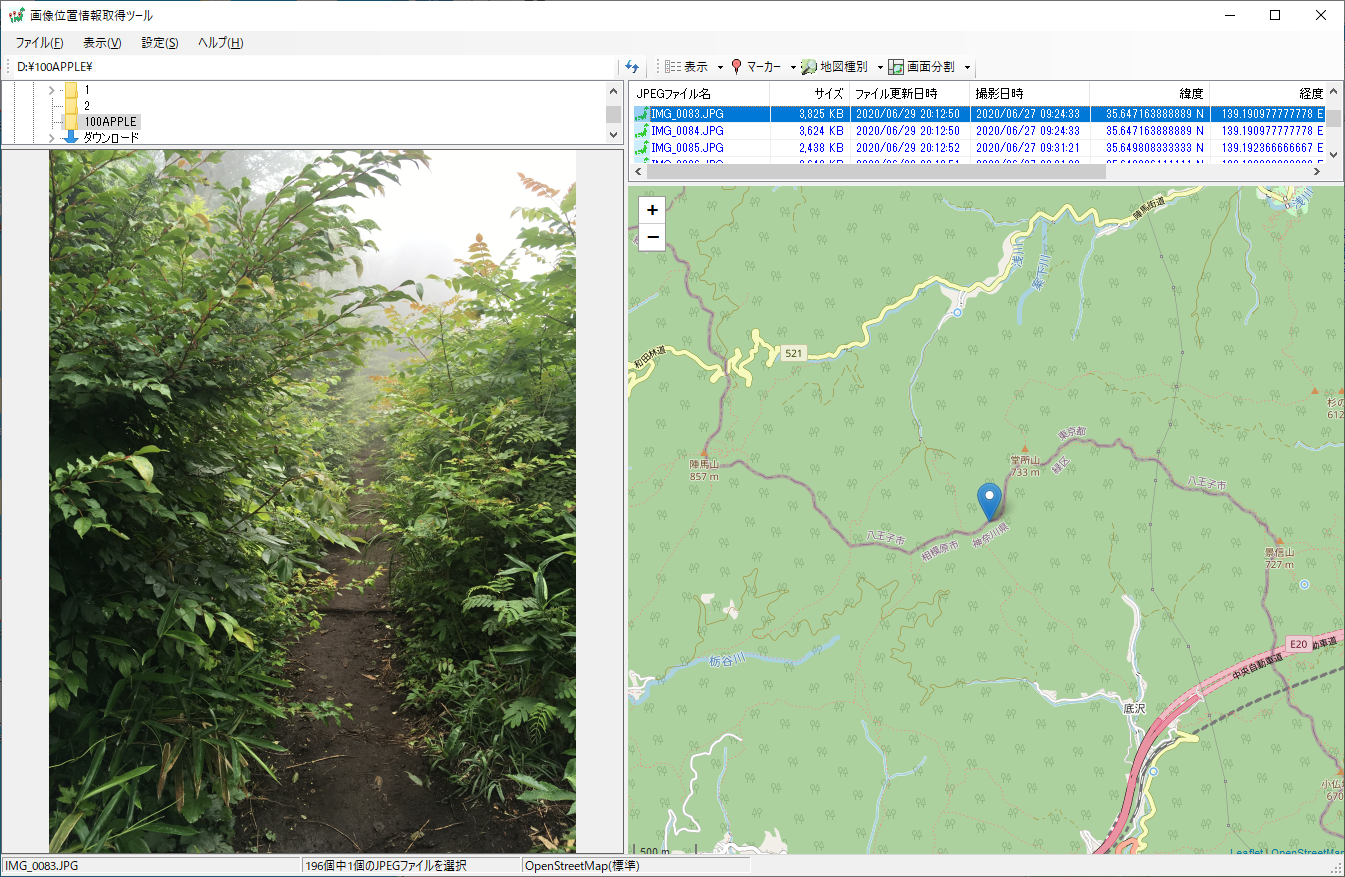The width and height of the screenshot is (1345, 877).
Task: Click the IMG_0085.JPG file icon
Action: (x=641, y=148)
